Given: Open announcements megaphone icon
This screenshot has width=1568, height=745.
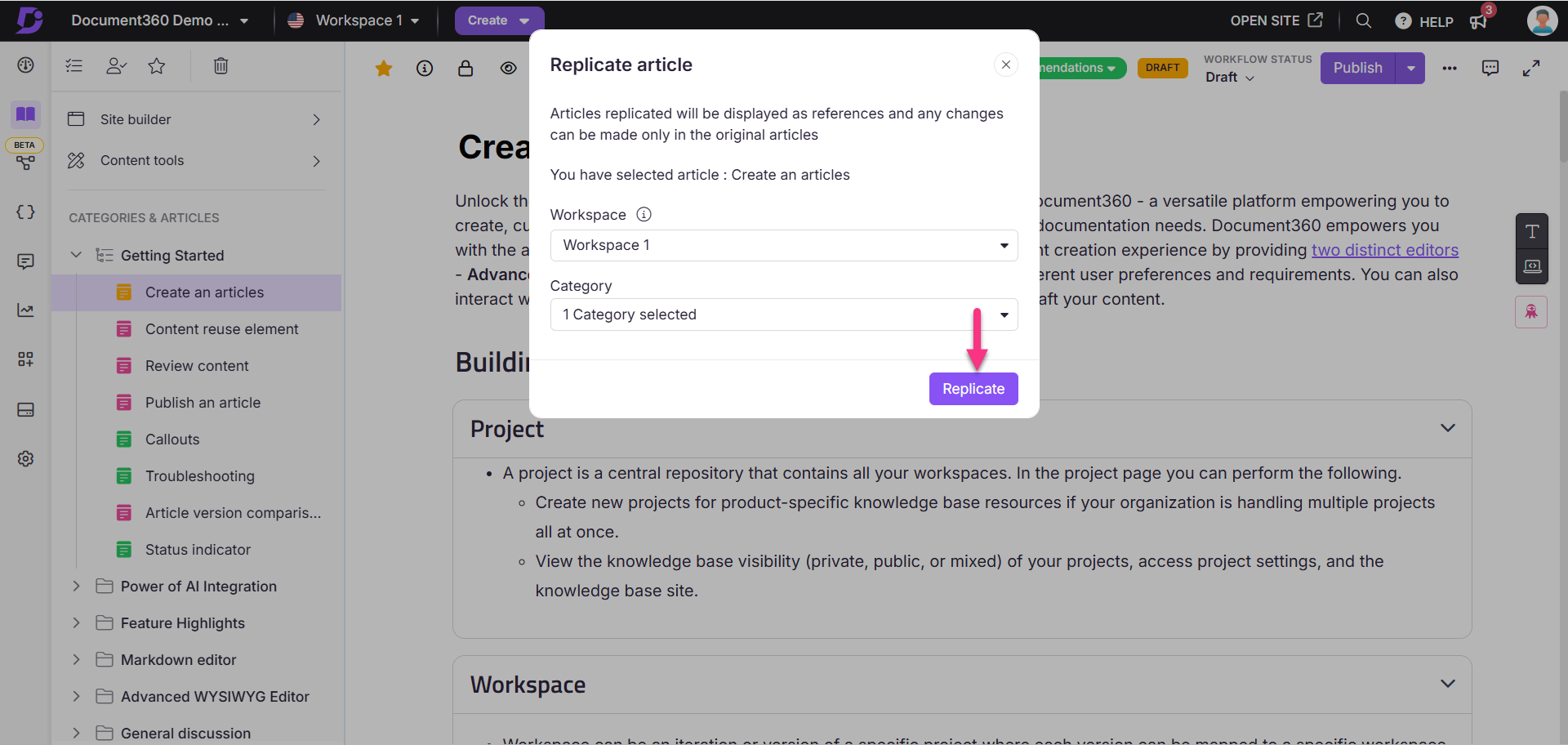Looking at the screenshot, I should click(x=1479, y=21).
